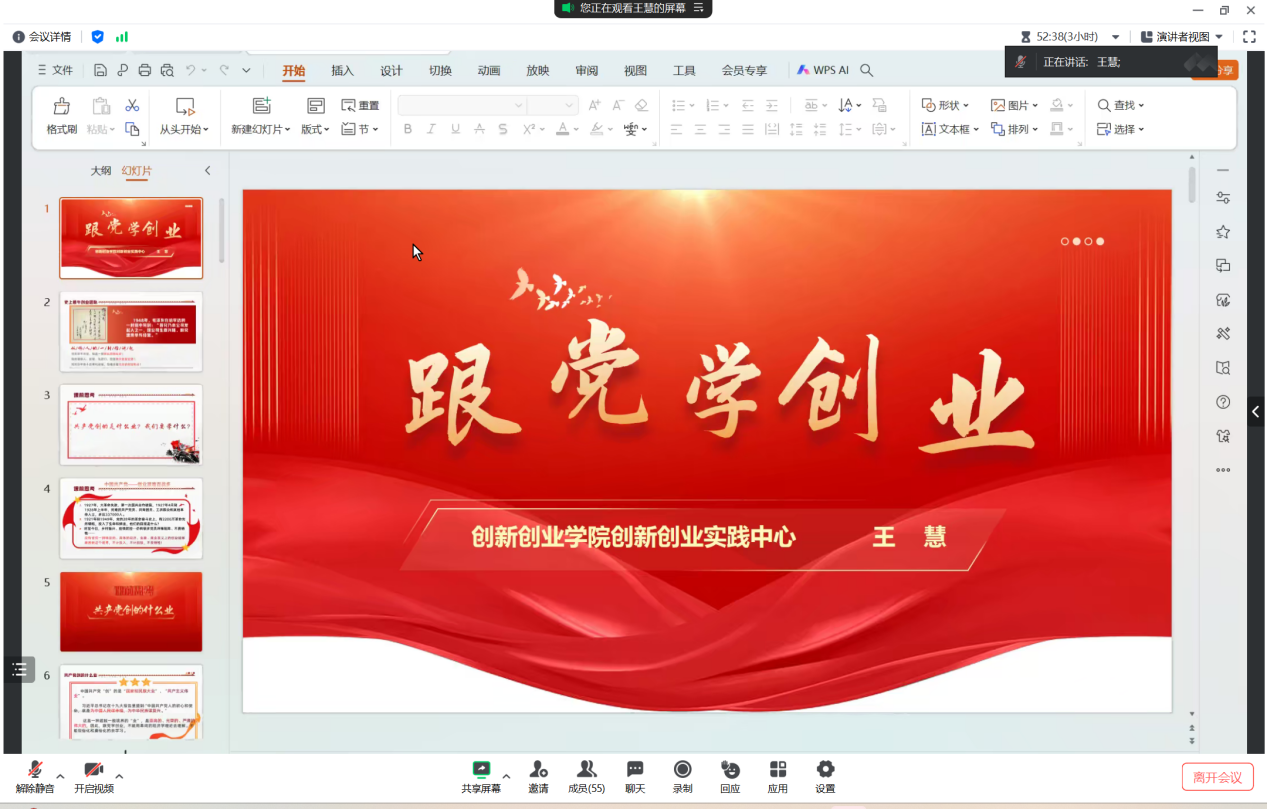Expand the arrow next to the meeting timer

coord(1116,37)
